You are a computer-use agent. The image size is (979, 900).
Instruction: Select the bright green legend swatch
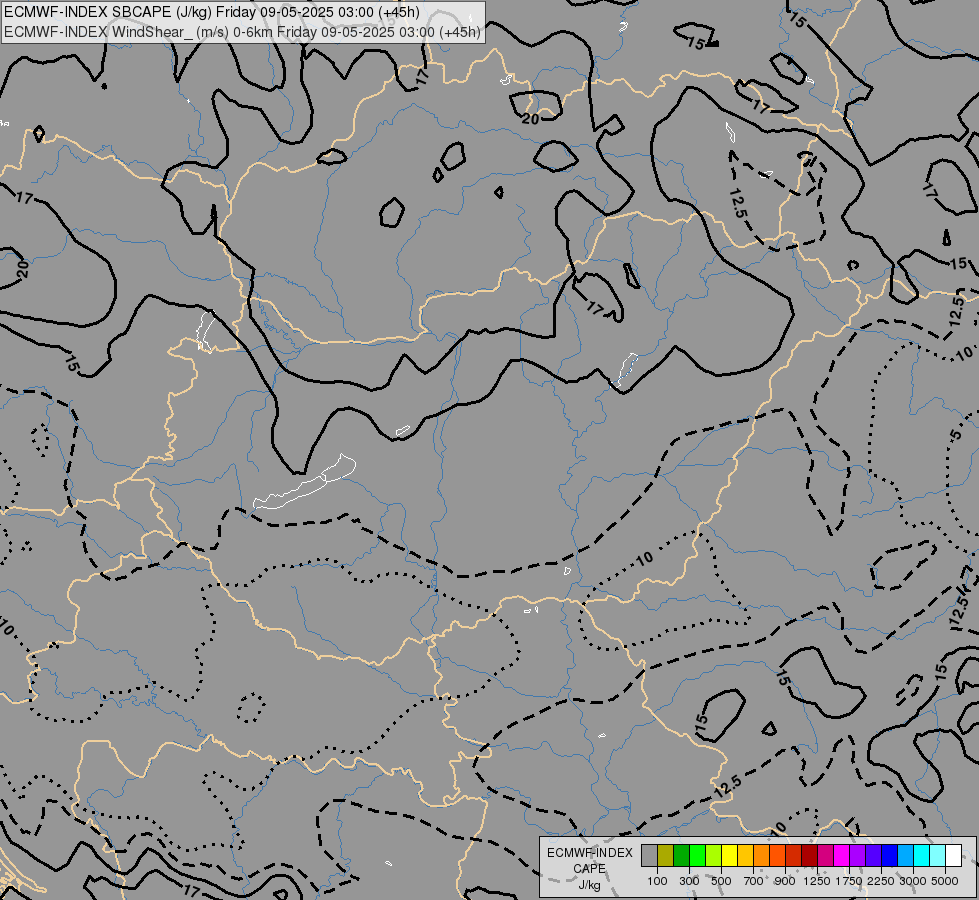click(x=697, y=855)
